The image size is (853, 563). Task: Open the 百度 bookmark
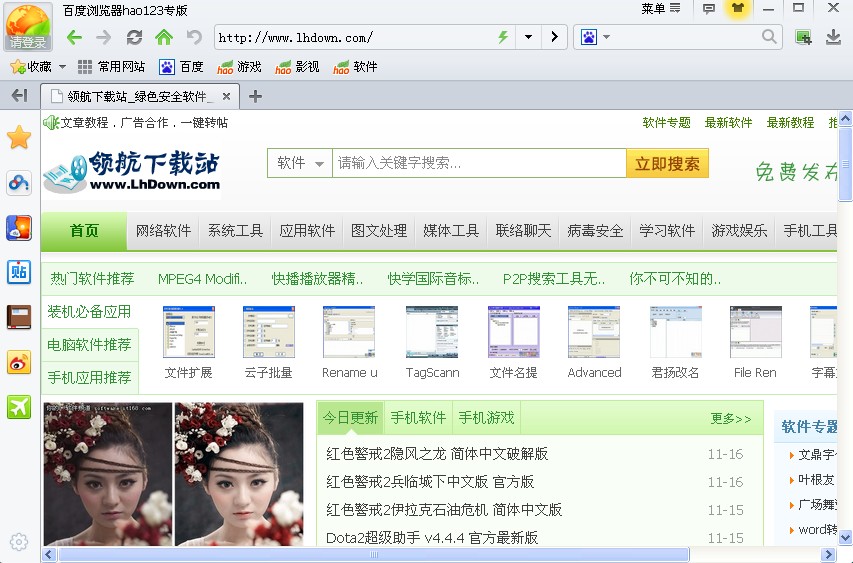(x=181, y=67)
